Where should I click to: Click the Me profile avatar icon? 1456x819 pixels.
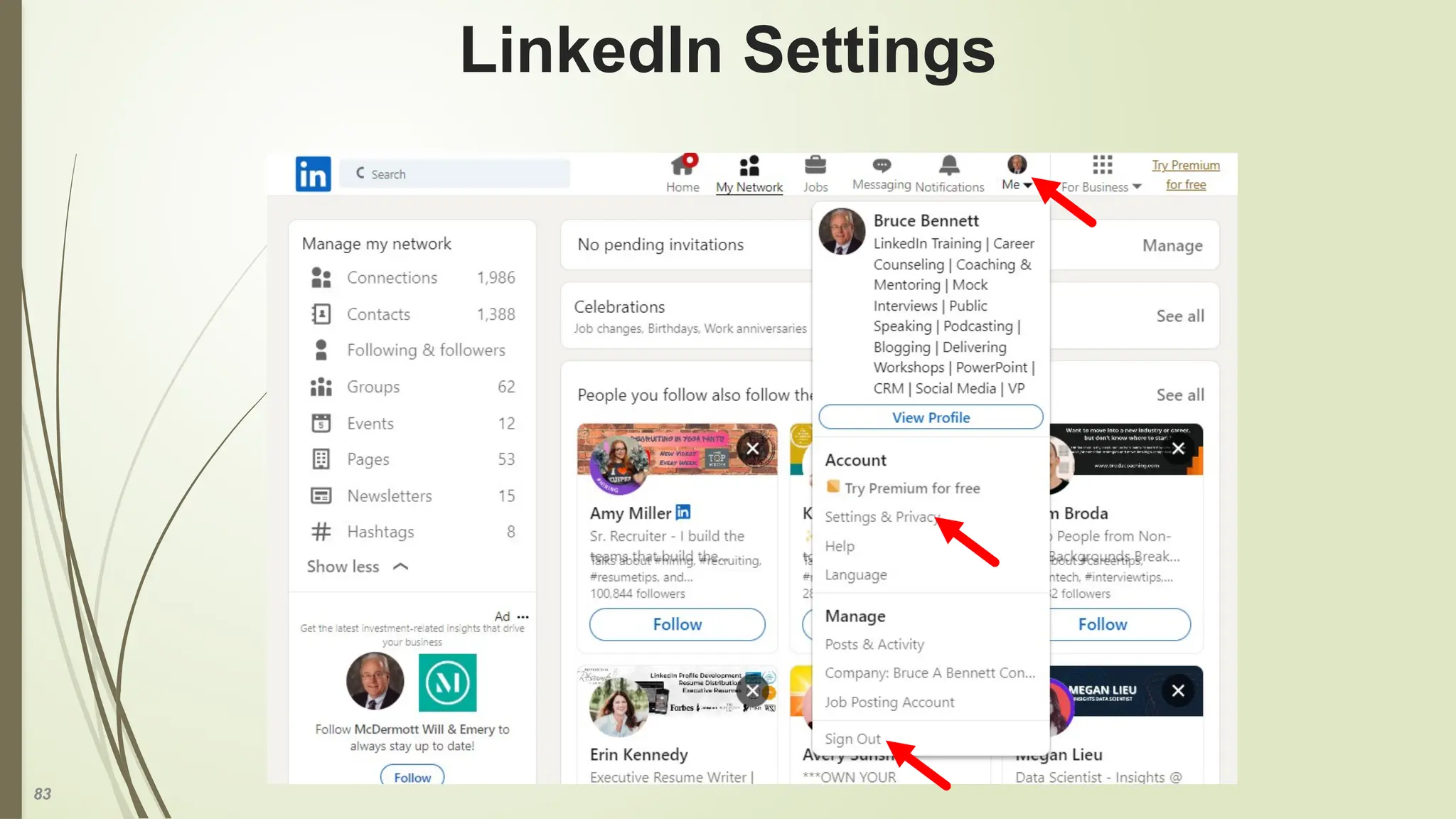(x=1017, y=165)
